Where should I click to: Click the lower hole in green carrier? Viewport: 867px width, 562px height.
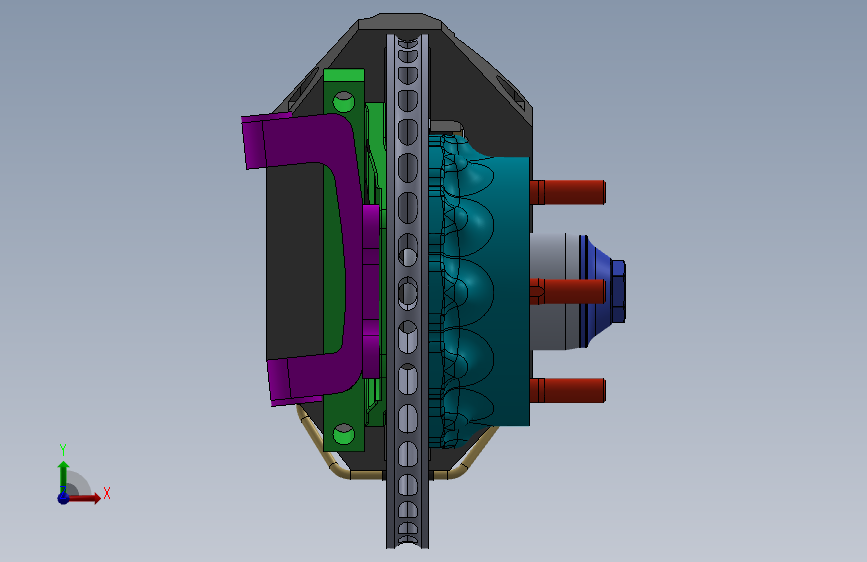coord(344,434)
